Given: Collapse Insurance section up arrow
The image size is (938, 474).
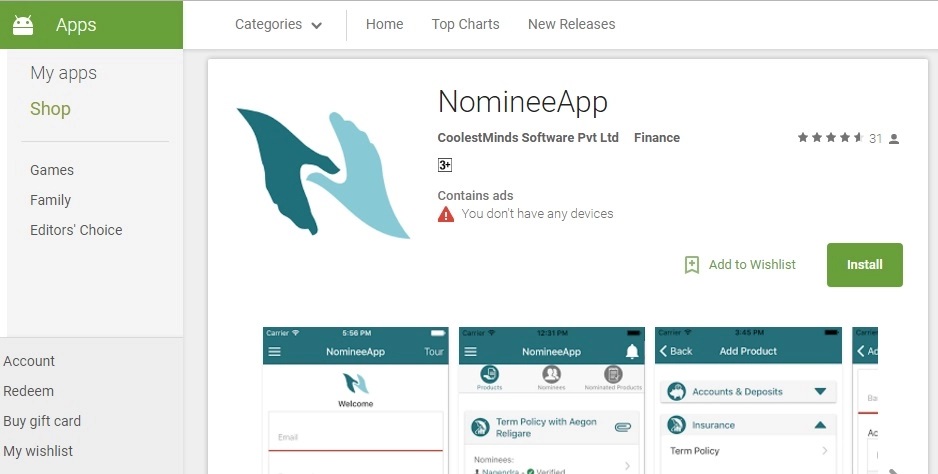Looking at the screenshot, I should (x=820, y=425).
